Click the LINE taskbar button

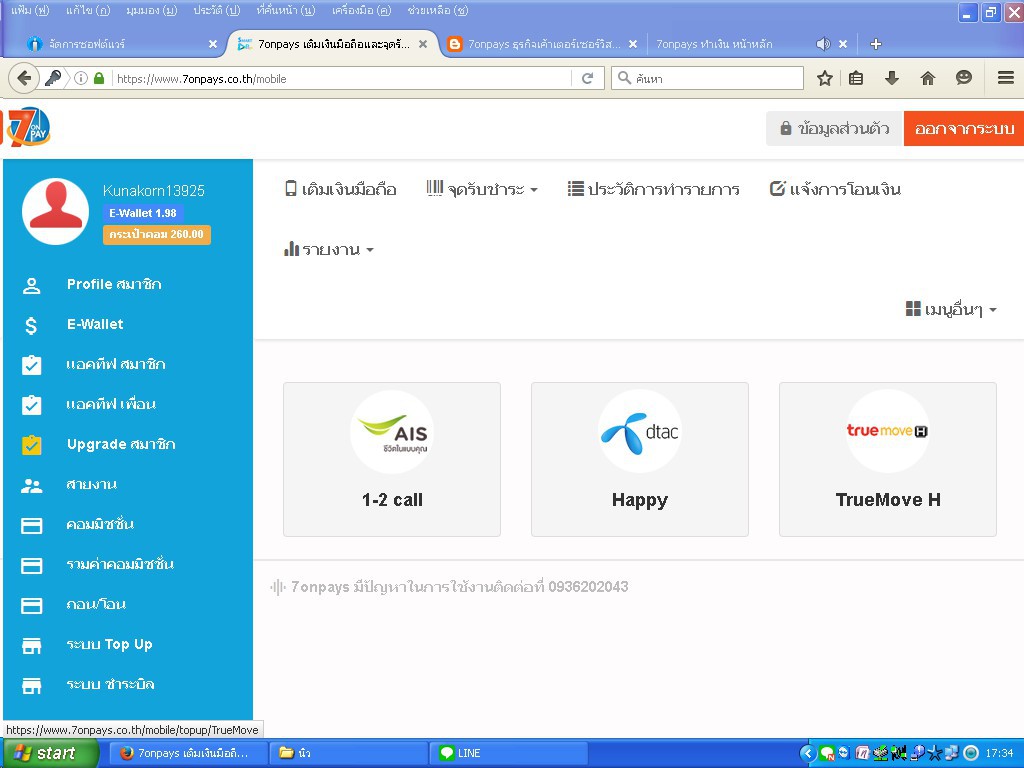tap(509, 753)
